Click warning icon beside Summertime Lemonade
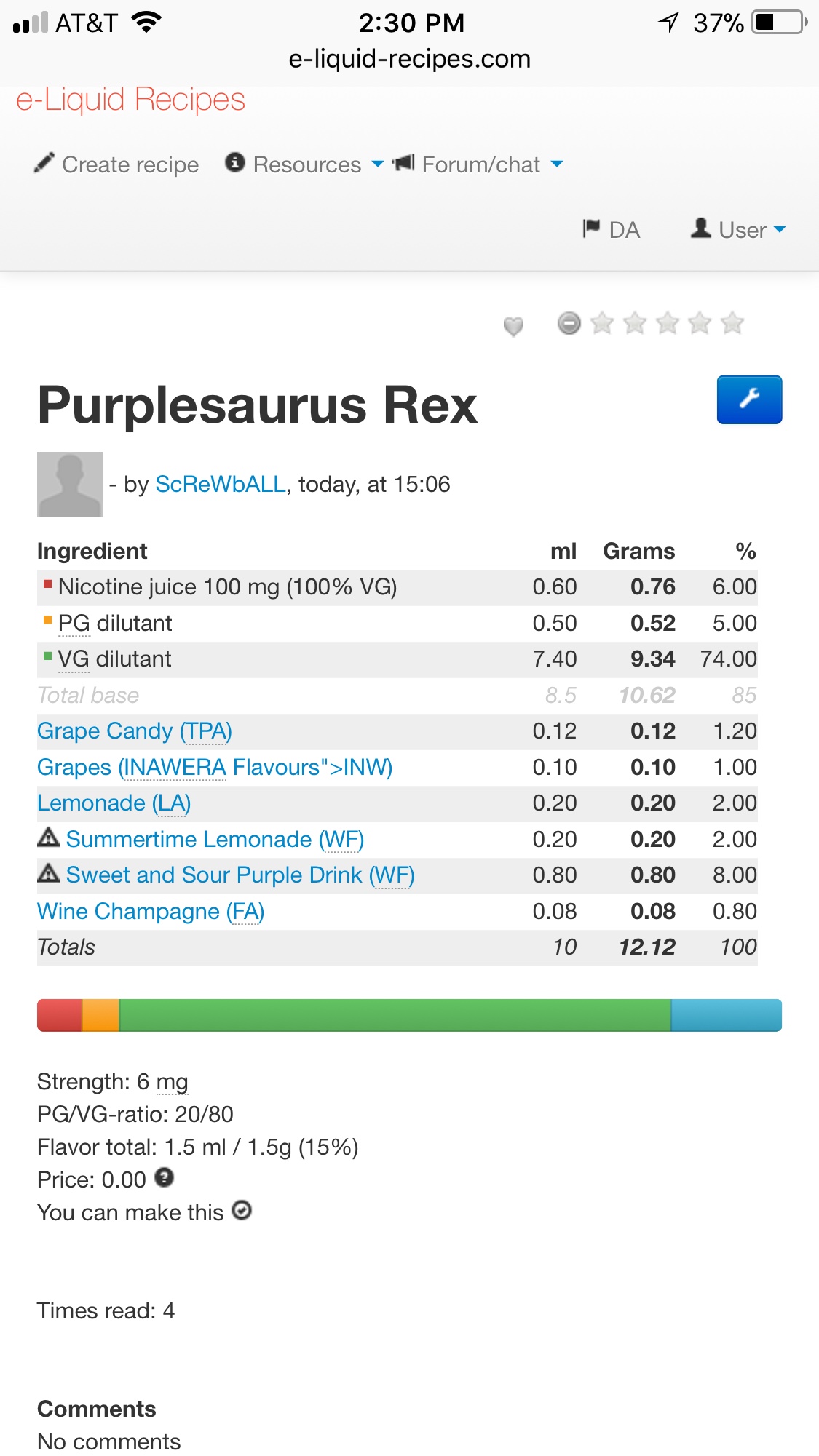Screen dimensions: 819x1456 point(48,838)
